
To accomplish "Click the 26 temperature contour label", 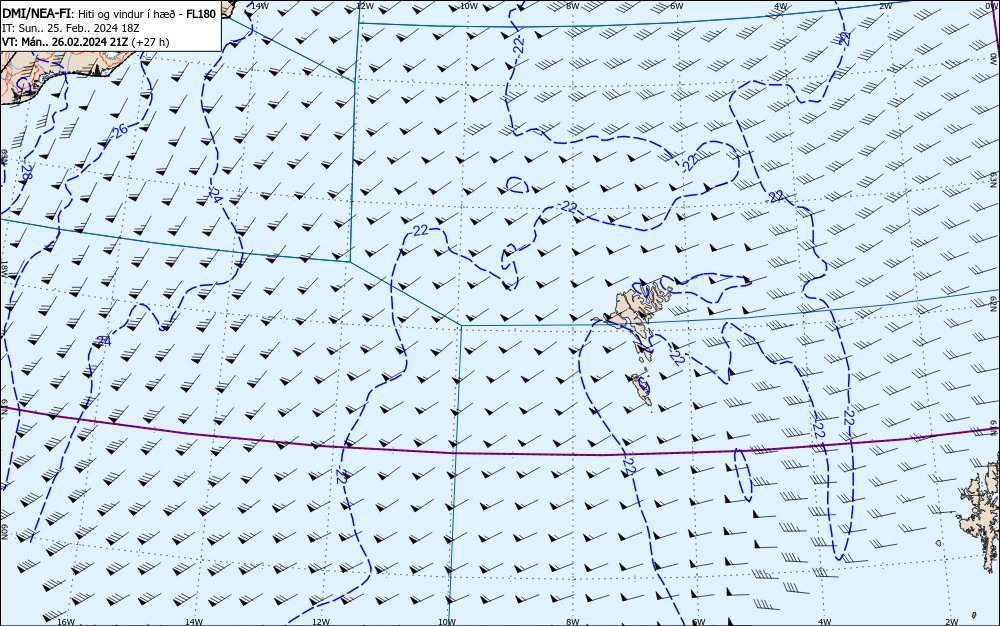I will pos(119,131).
